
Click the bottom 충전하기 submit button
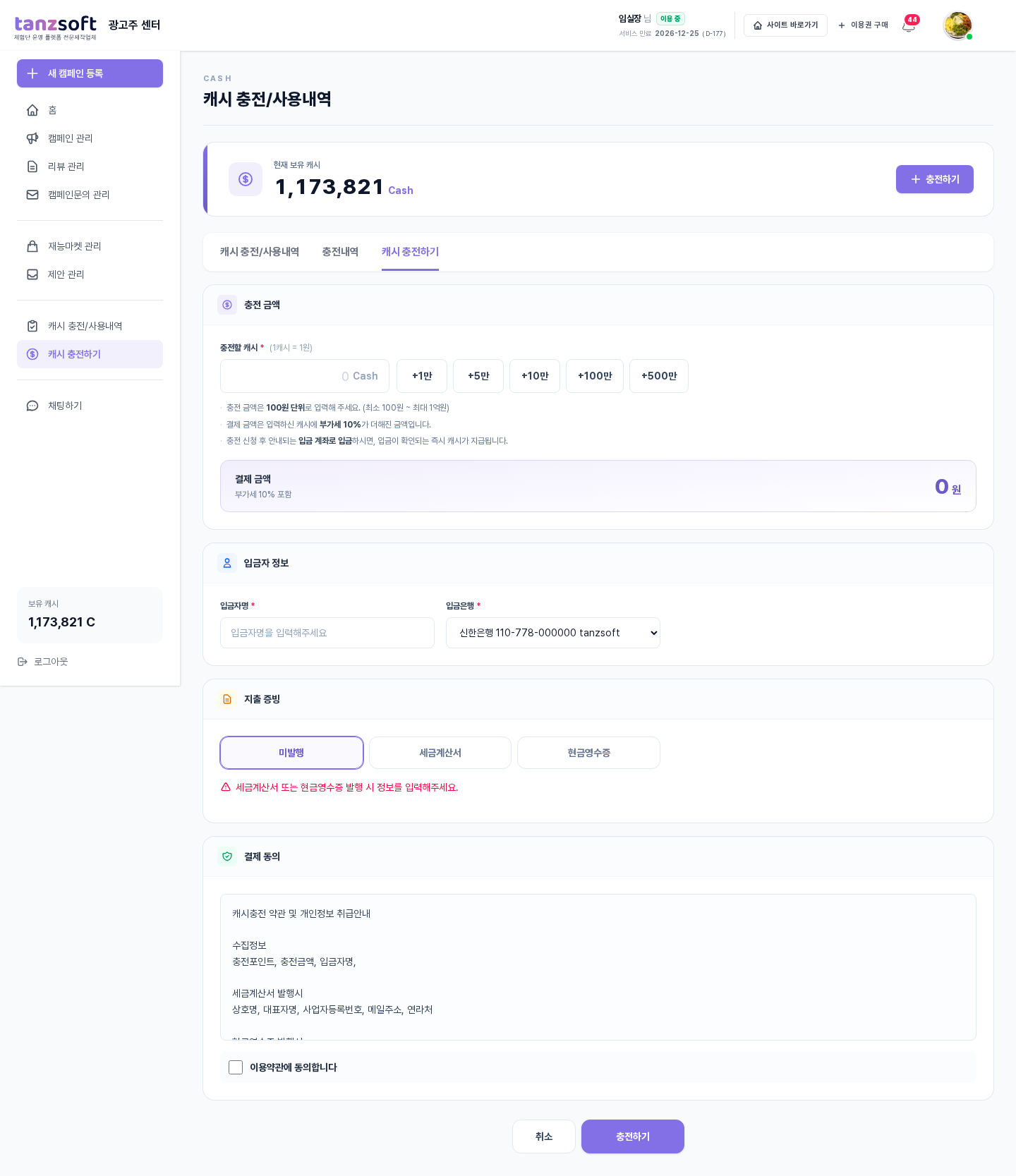point(633,1136)
